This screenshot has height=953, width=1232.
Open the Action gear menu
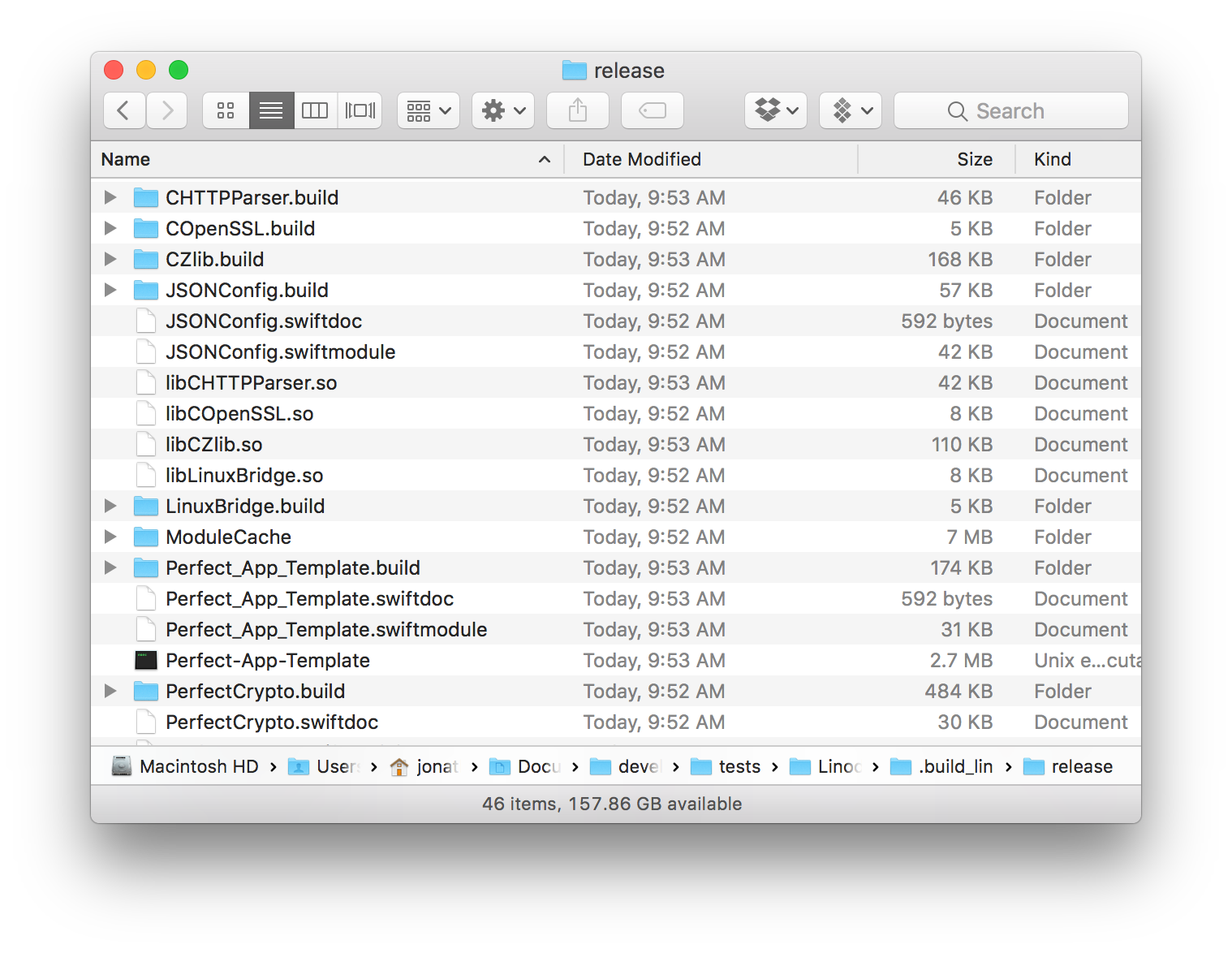[503, 110]
